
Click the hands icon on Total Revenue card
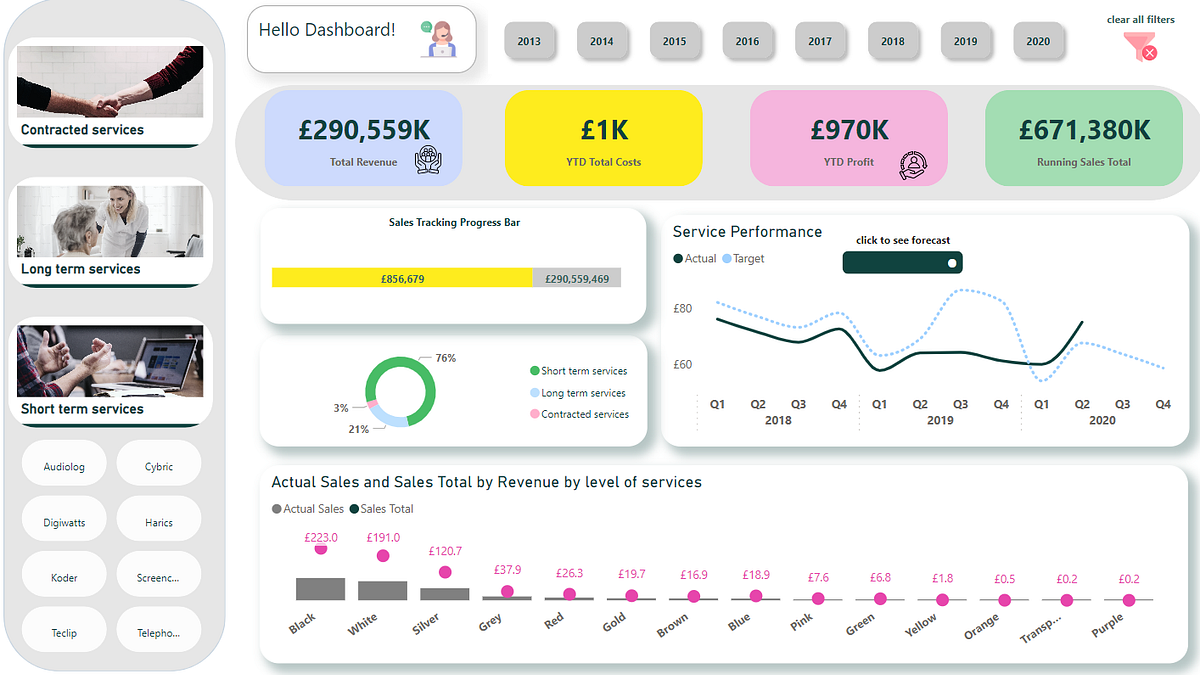pyautogui.click(x=427, y=158)
